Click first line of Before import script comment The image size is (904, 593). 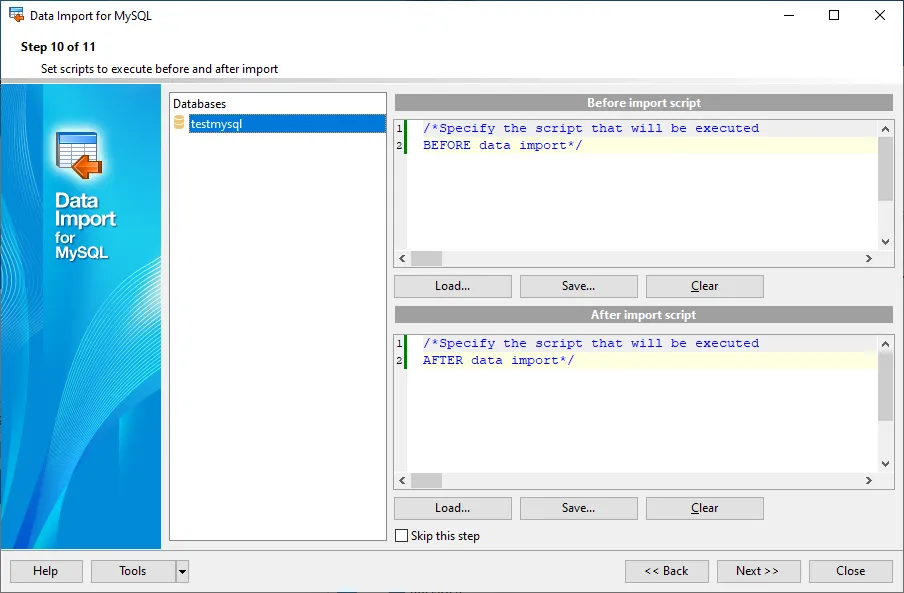(591, 128)
